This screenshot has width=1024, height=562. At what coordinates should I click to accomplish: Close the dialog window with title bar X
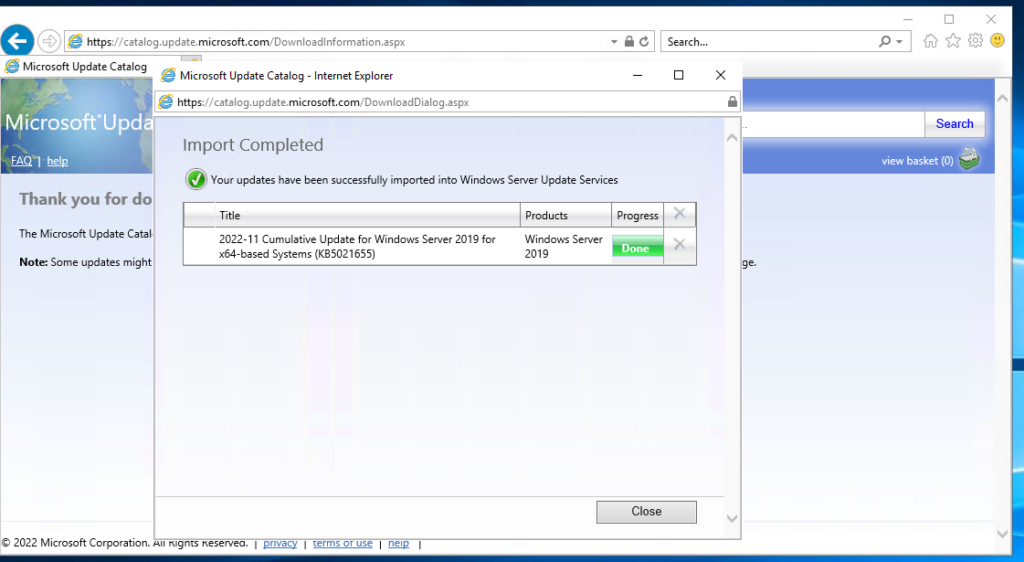tap(720, 76)
